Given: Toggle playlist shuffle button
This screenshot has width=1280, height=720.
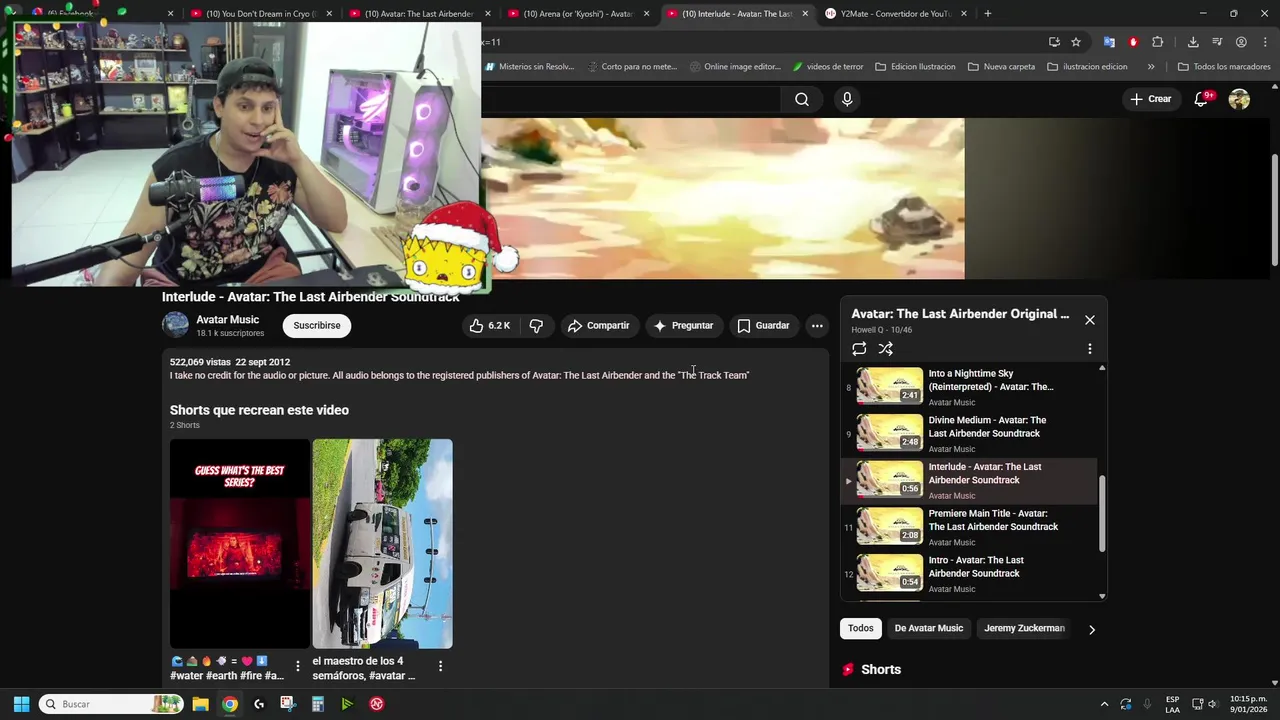Looking at the screenshot, I should (886, 349).
